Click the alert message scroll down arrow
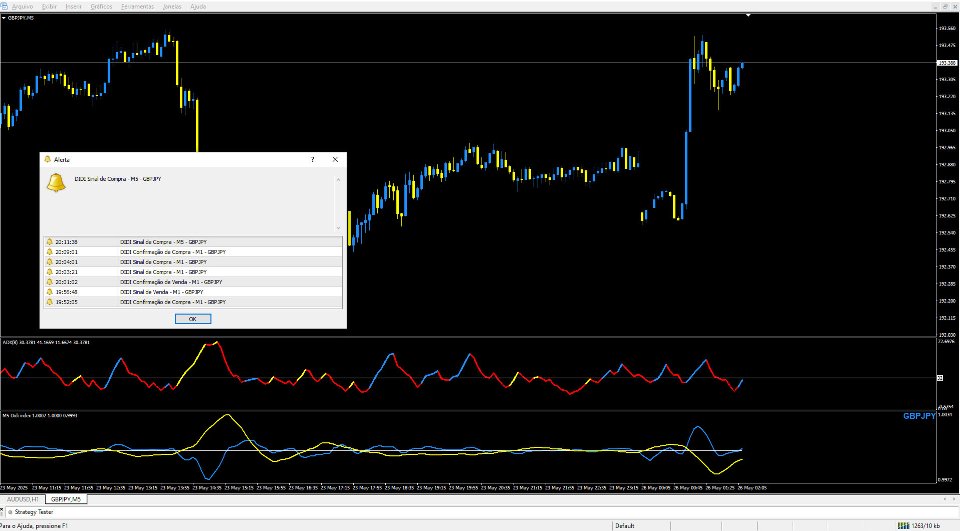Screen dimensions: 960x531 click(339, 228)
